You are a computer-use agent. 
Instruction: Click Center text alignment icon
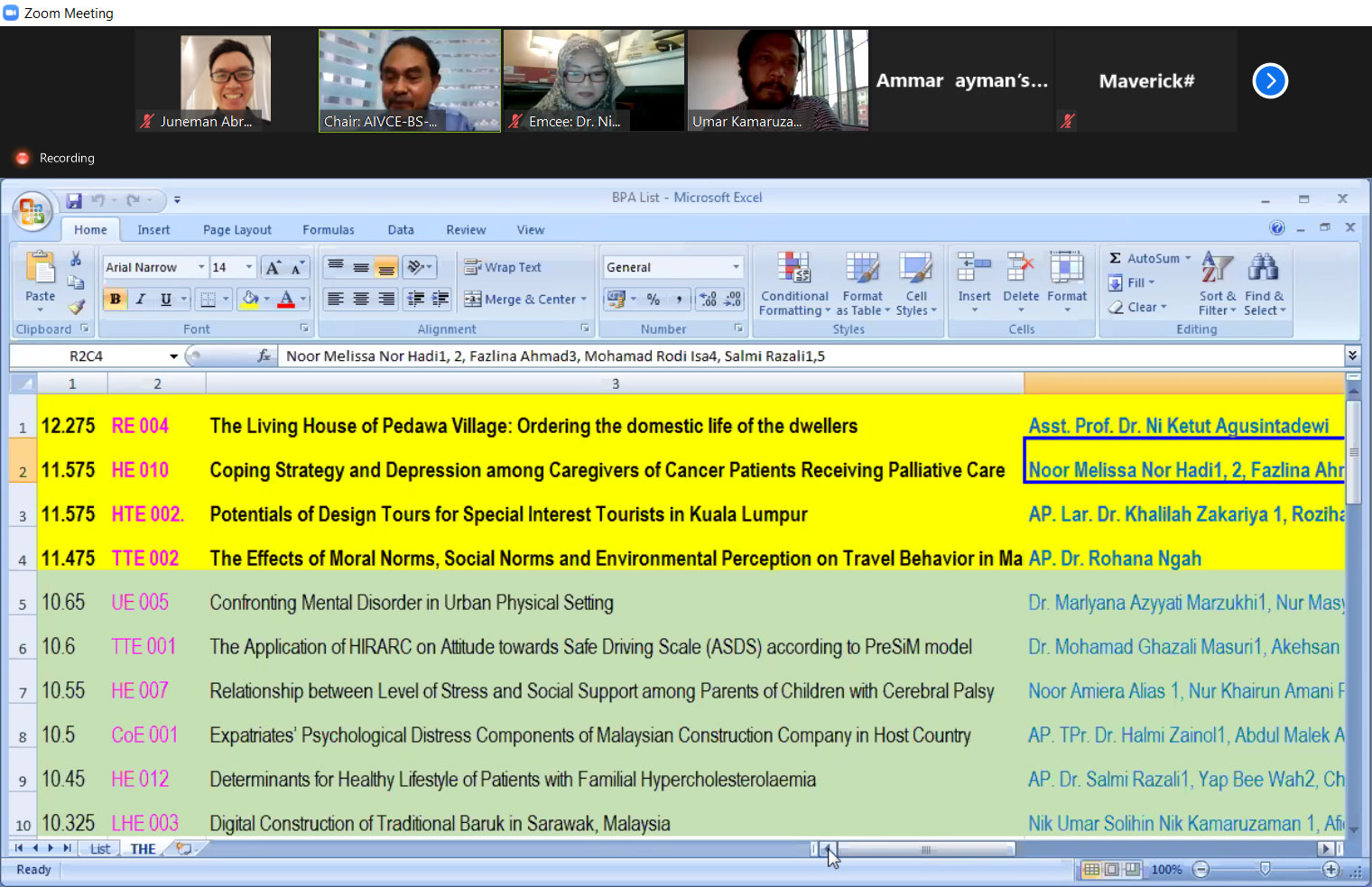click(361, 299)
